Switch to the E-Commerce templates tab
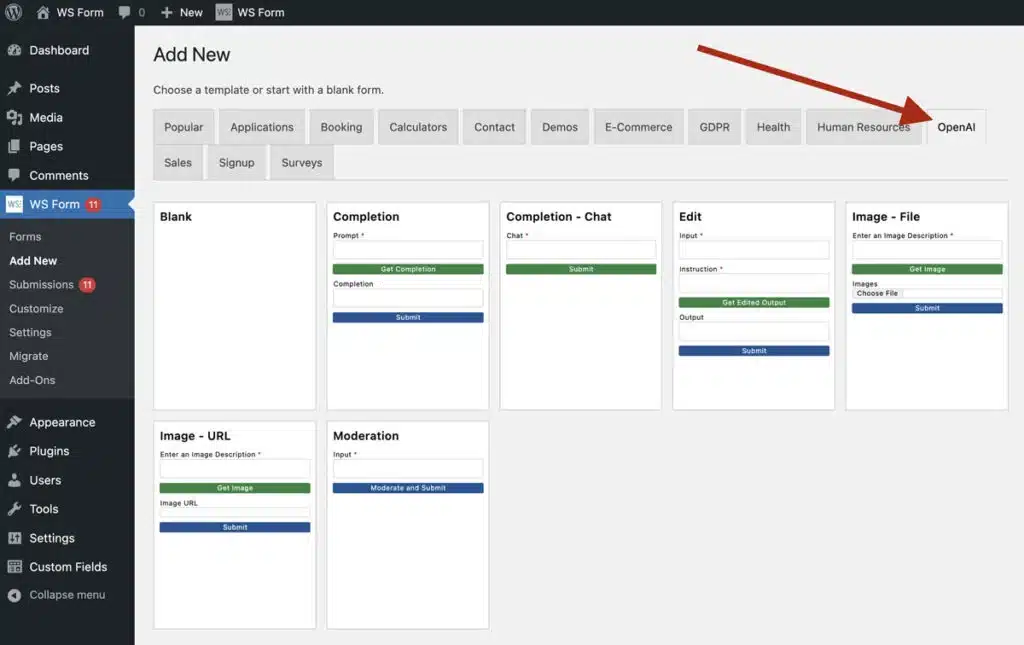This screenshot has height=645, width=1024. (638, 127)
